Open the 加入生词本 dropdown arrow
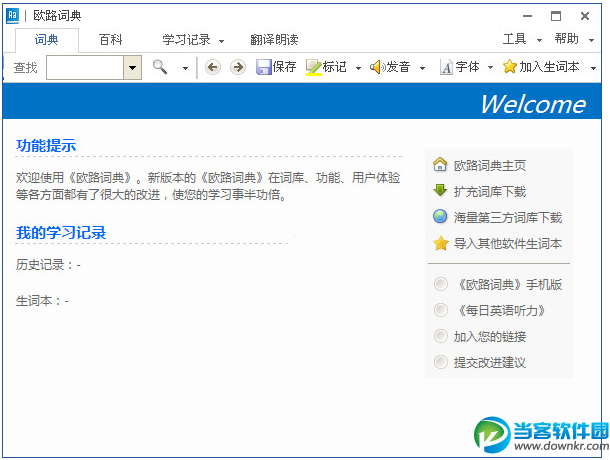The height and width of the screenshot is (460, 610). pos(593,68)
